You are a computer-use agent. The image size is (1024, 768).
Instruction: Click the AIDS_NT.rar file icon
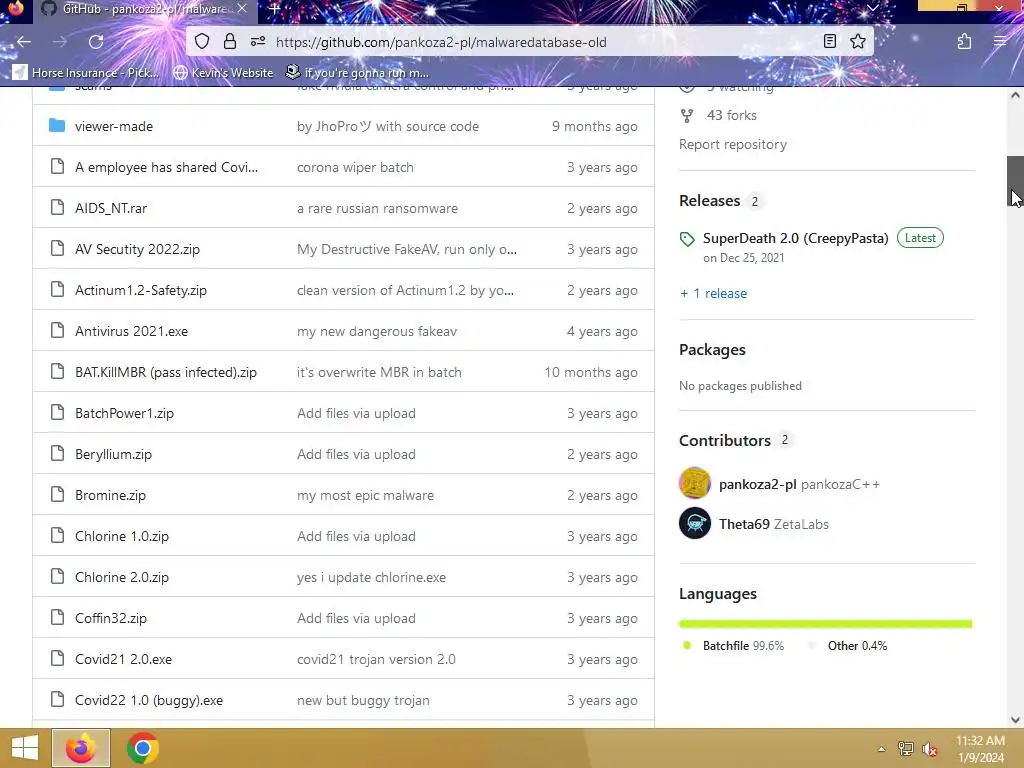point(57,208)
